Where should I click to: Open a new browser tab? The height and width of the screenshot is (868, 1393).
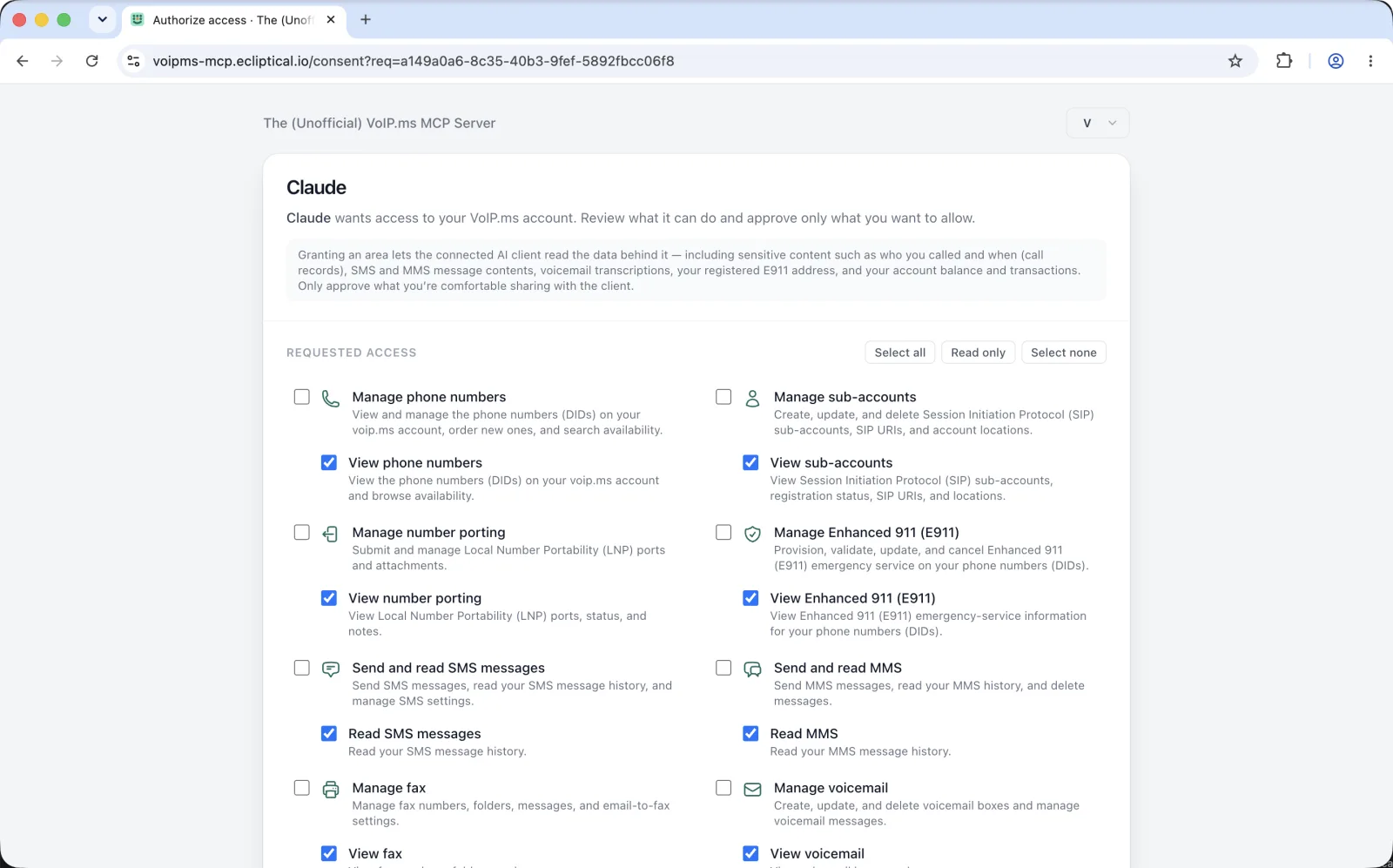click(366, 19)
